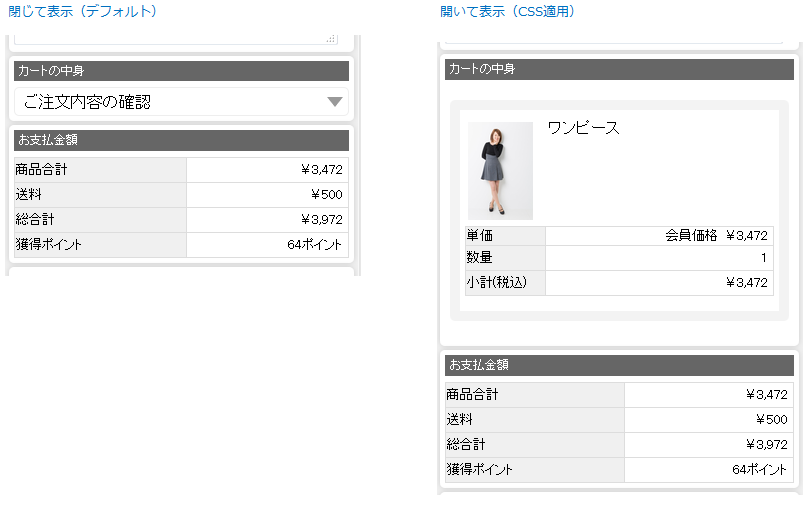
Task: Click the 送料 label in right panel
Action: coord(459,419)
